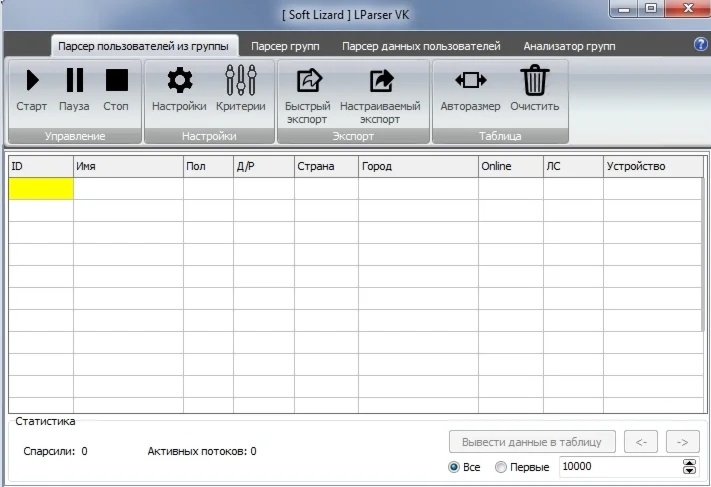Apply Авторазмер to table columns
Screen dimensions: 711x487
click(x=470, y=81)
